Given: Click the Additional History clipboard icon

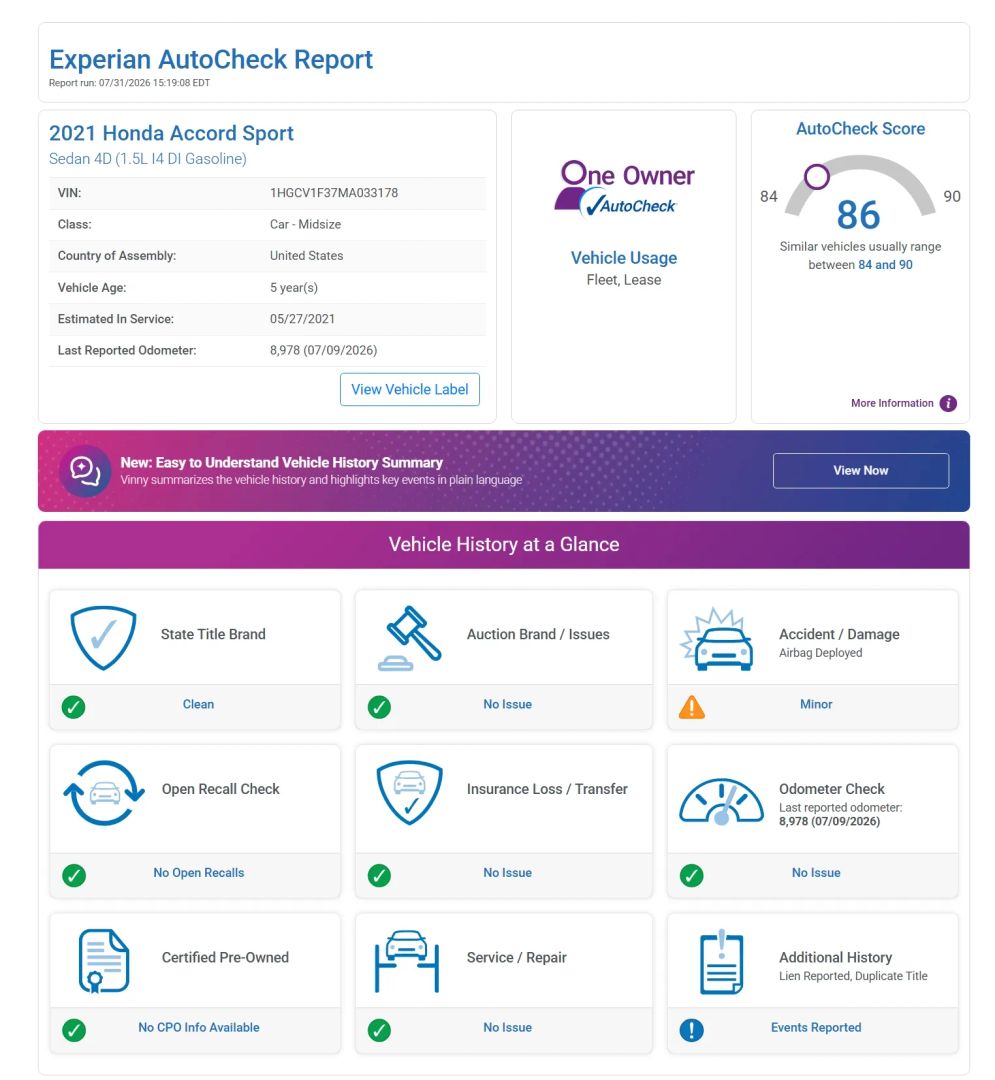Looking at the screenshot, I should click(x=722, y=962).
